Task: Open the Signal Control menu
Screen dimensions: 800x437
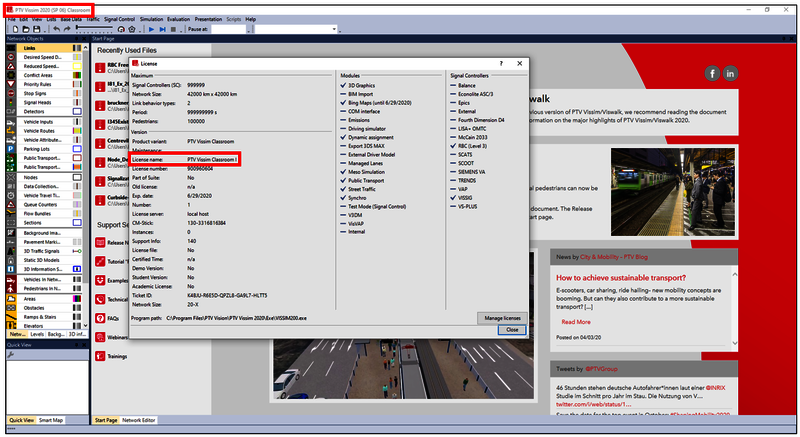Action: (119, 19)
